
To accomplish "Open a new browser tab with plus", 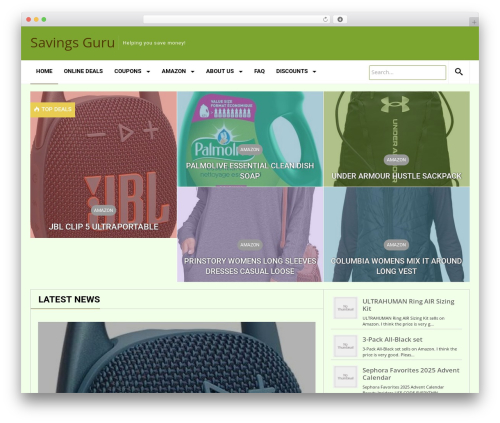I will [x=474, y=22].
